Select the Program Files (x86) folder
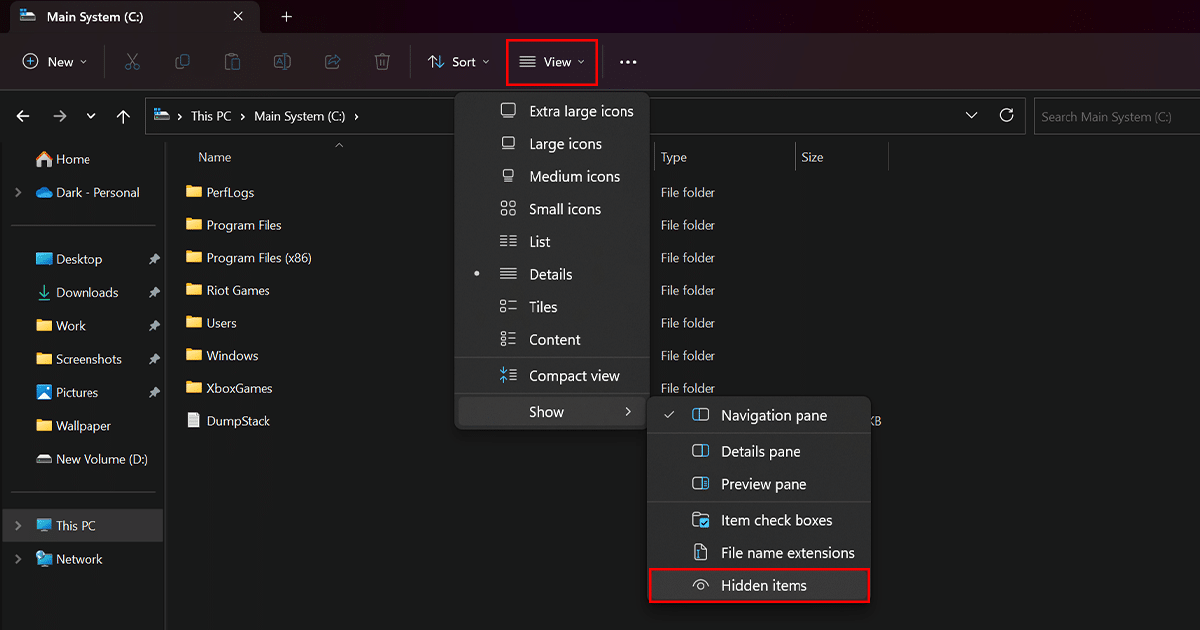The width and height of the screenshot is (1200, 630). click(258, 258)
